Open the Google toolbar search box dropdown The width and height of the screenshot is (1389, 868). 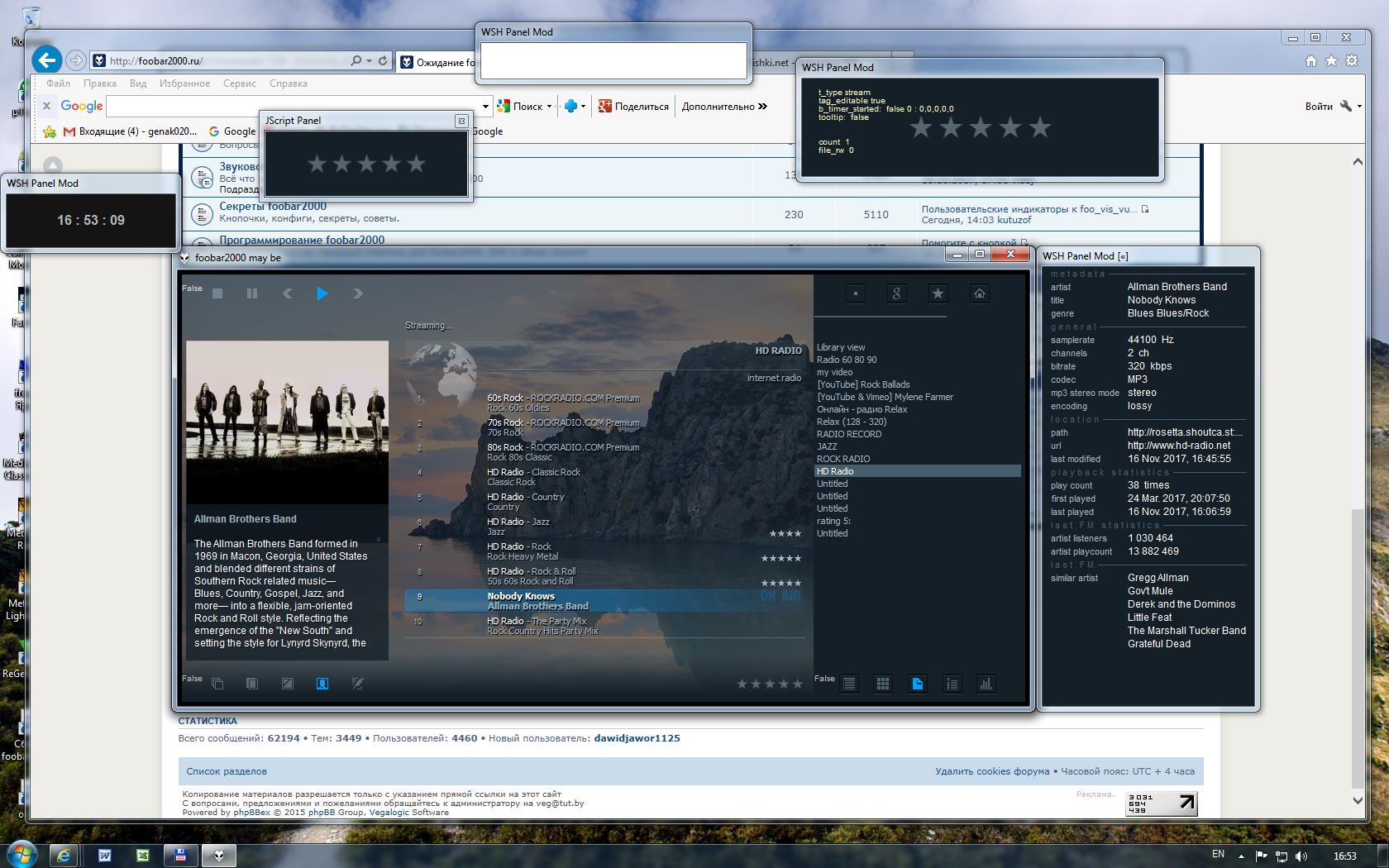(x=485, y=107)
